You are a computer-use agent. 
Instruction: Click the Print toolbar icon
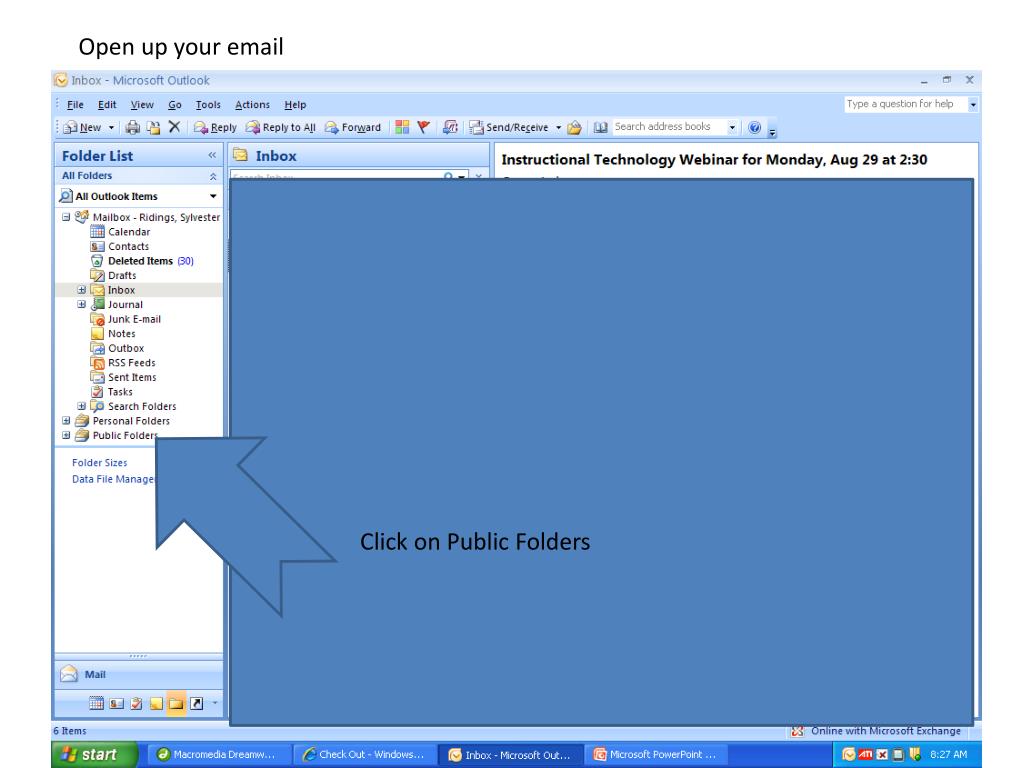click(133, 127)
